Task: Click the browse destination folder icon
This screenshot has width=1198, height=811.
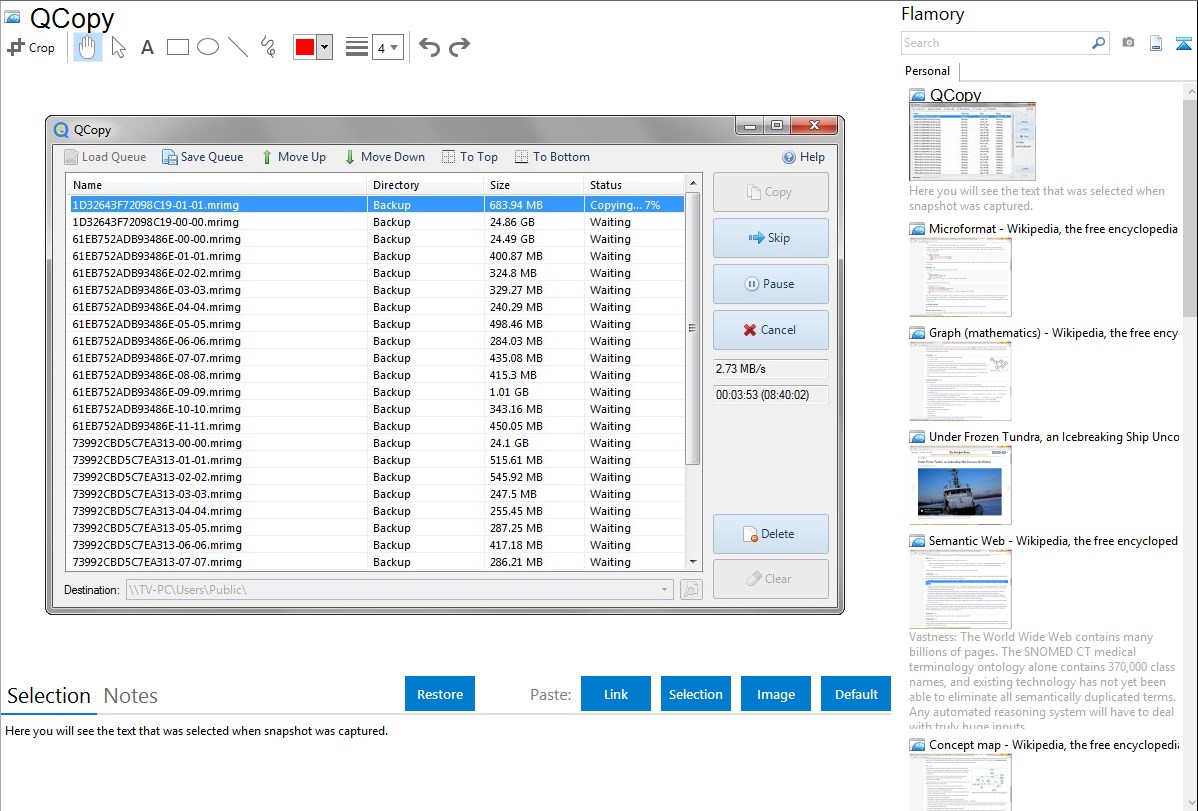Action: [x=691, y=589]
